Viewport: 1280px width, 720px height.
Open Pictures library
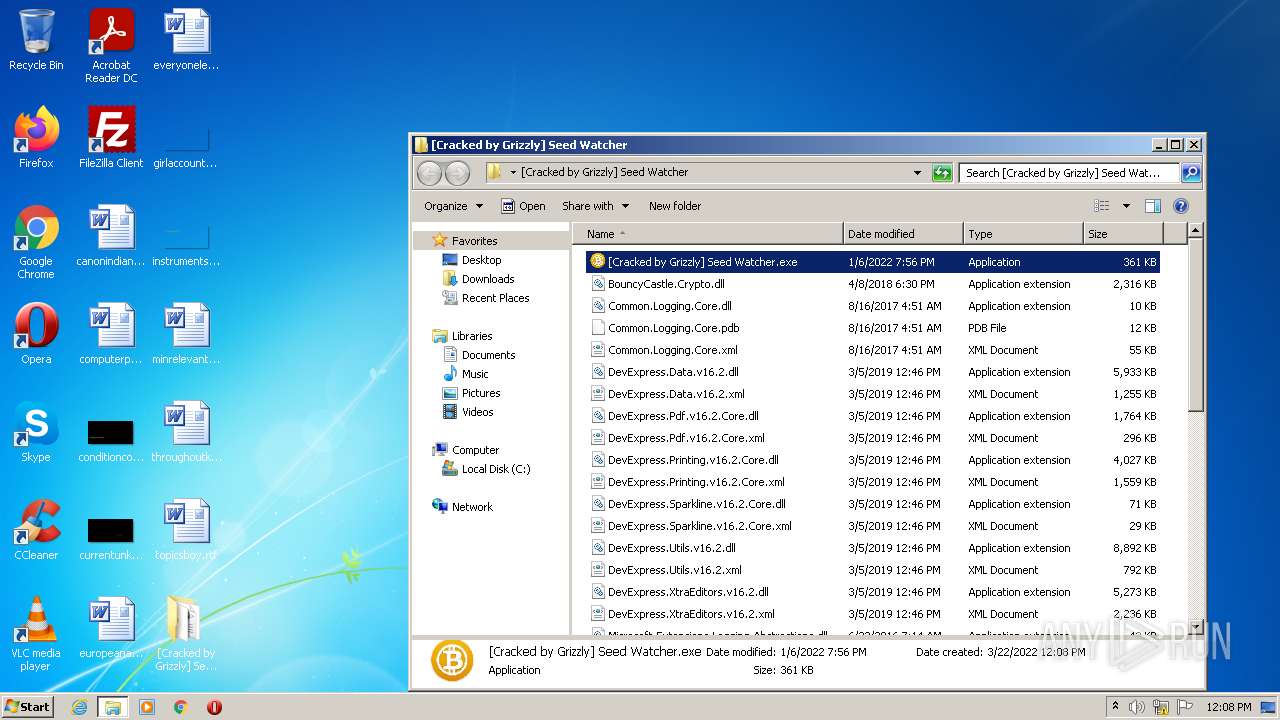(x=481, y=393)
